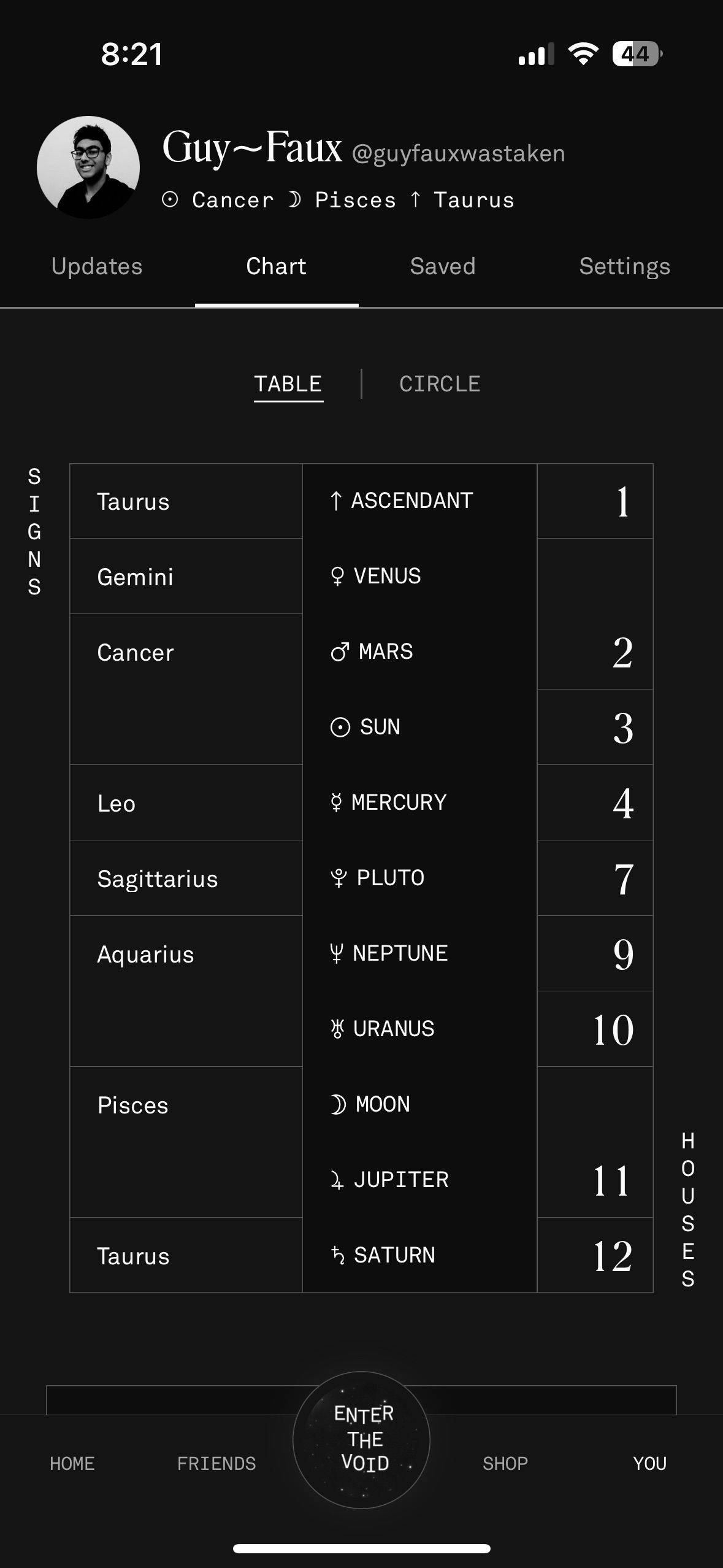Switch chart view to CIRCLE
This screenshot has height=1568, width=723.
(440, 385)
